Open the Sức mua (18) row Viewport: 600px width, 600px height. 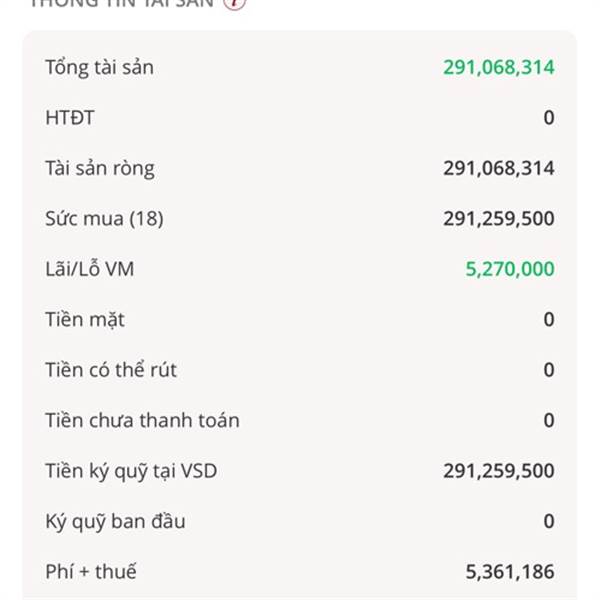pos(300,219)
